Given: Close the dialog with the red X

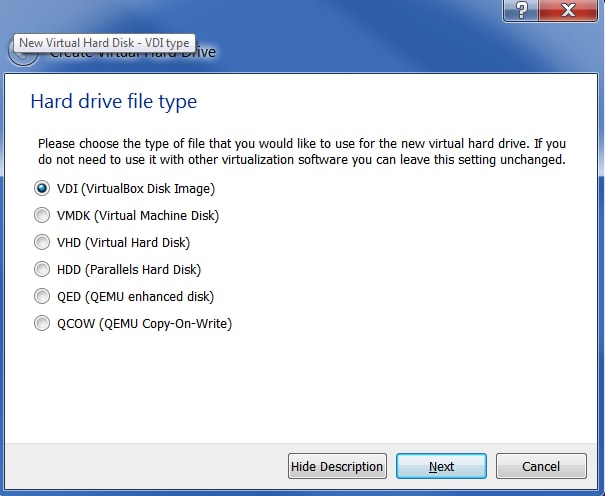Looking at the screenshot, I should [568, 10].
